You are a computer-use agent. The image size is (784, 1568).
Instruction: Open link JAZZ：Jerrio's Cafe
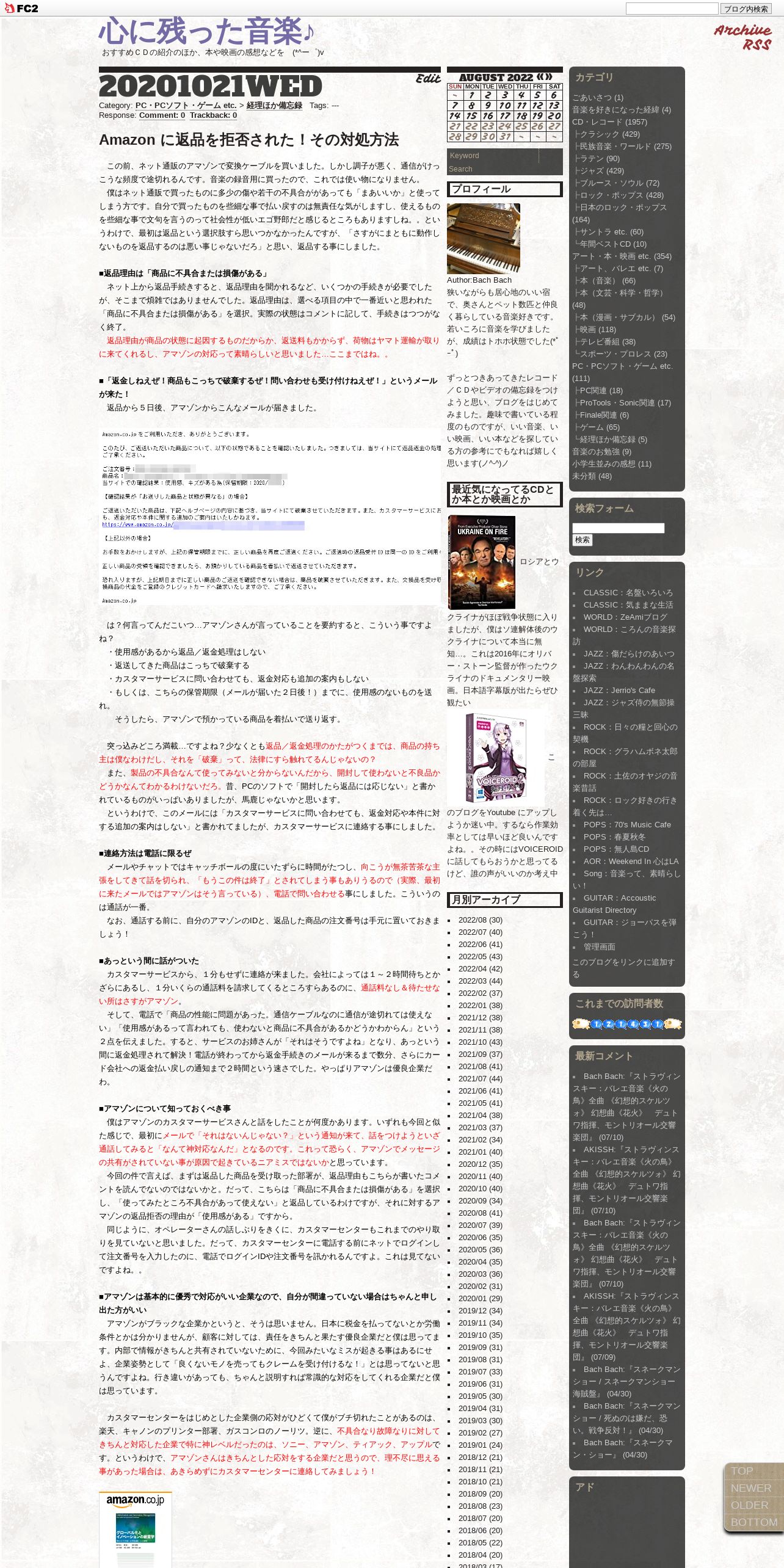click(x=619, y=691)
